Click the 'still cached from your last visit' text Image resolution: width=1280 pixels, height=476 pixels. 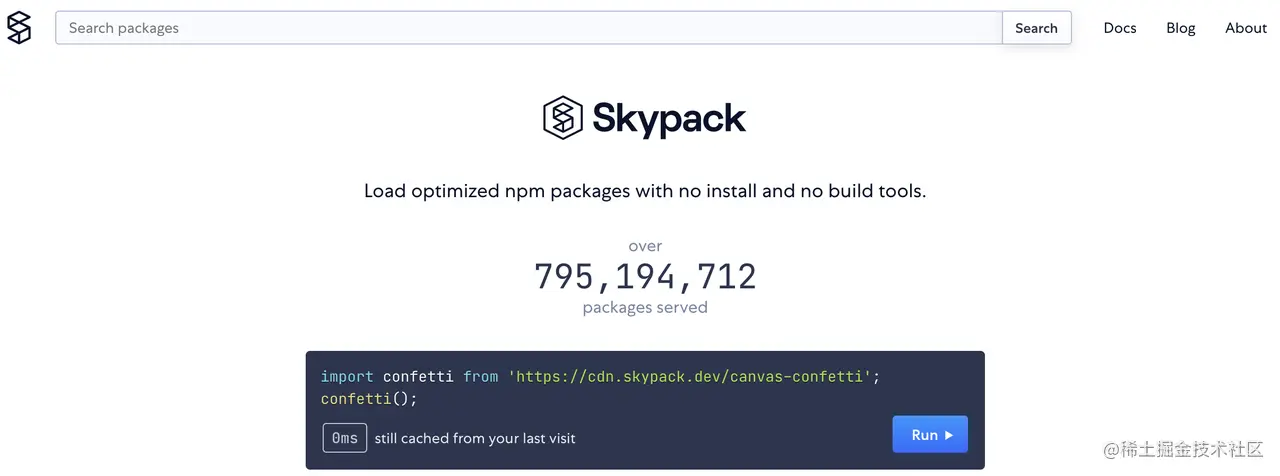475,438
